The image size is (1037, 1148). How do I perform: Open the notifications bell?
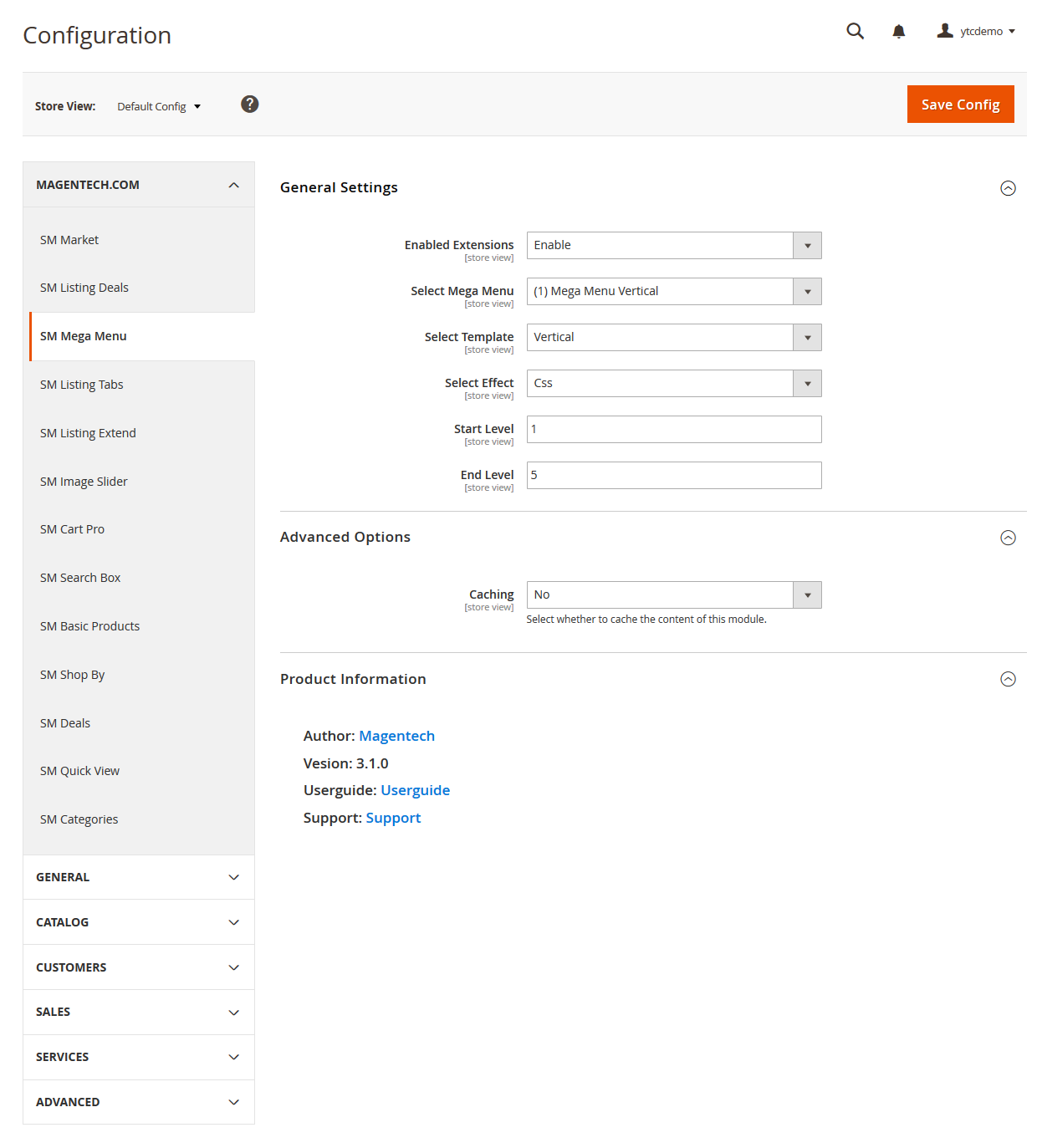pos(898,31)
